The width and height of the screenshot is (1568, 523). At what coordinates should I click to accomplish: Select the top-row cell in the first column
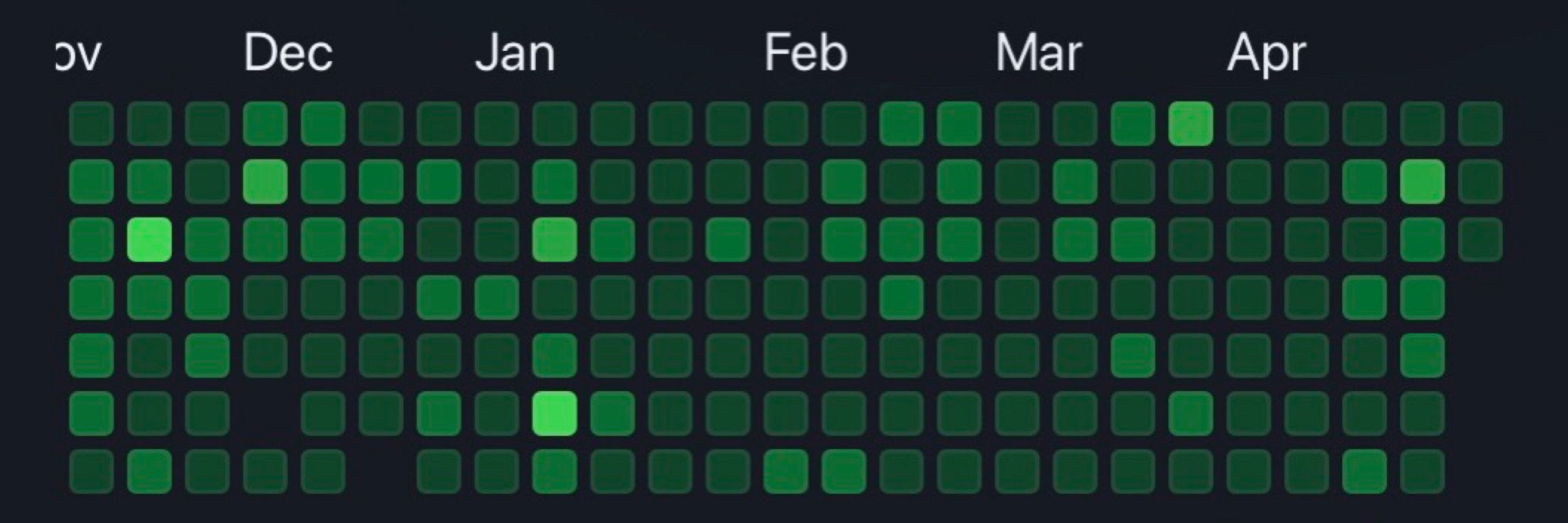coord(91,123)
